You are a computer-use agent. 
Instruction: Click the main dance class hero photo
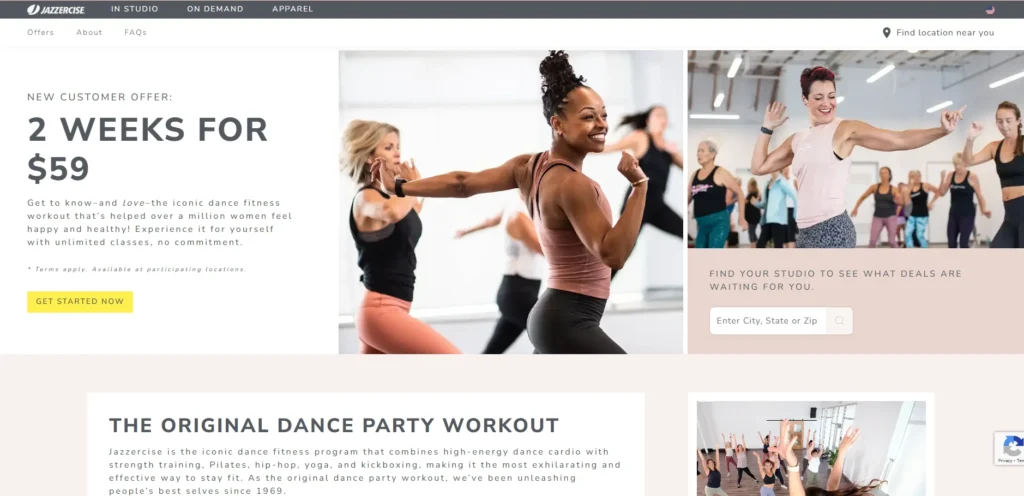pos(511,202)
